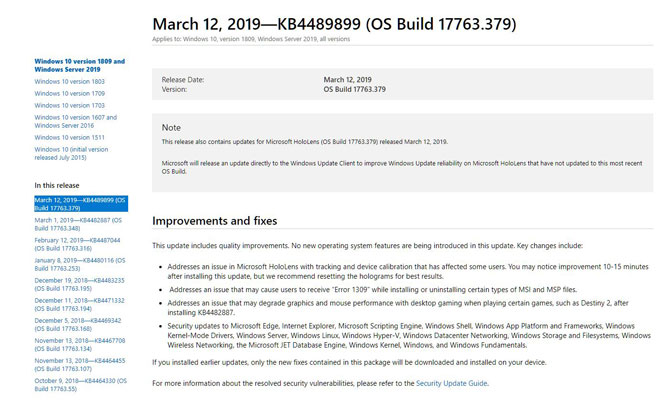Click the 'Improvements and fixes' heading
This screenshot has width=660, height=414.
pyautogui.click(x=215, y=221)
